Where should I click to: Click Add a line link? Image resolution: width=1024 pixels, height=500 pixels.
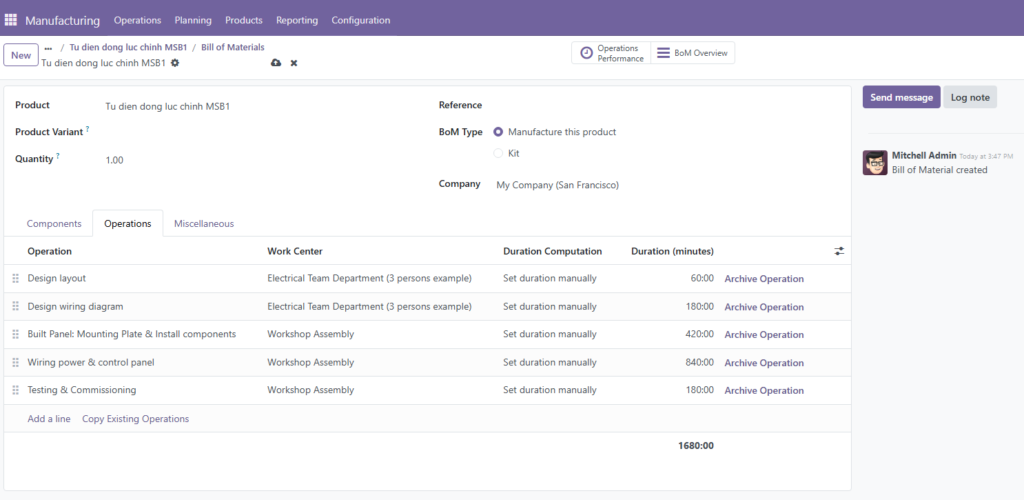49,419
